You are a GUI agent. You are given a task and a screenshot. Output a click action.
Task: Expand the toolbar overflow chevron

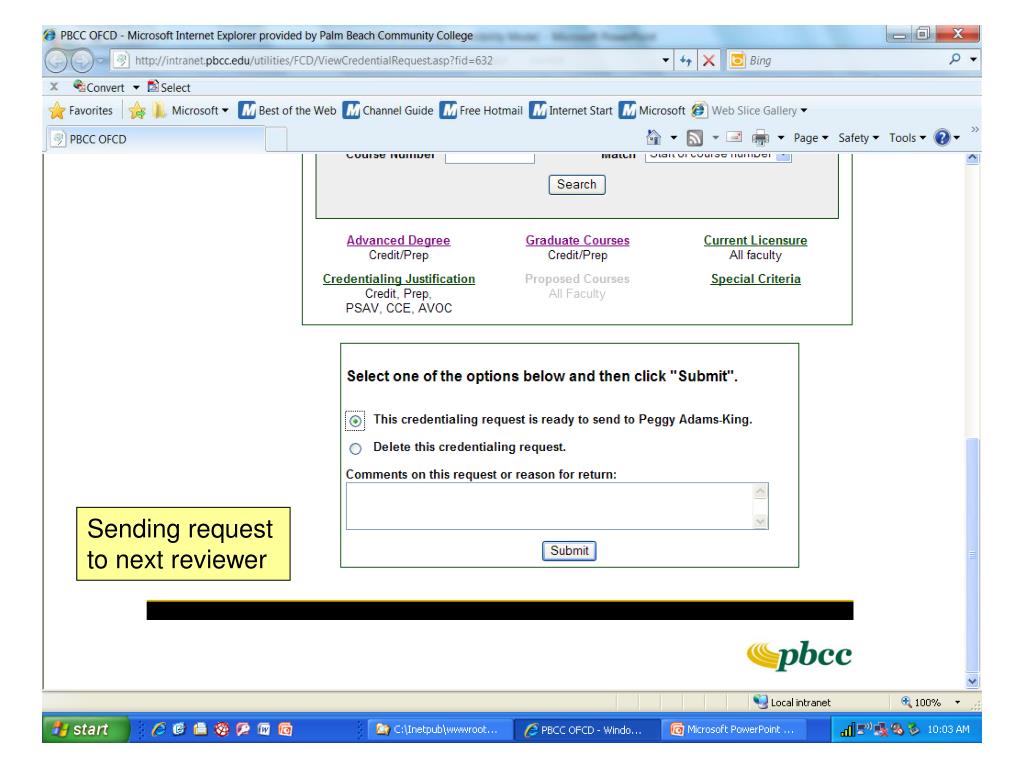[x=974, y=129]
